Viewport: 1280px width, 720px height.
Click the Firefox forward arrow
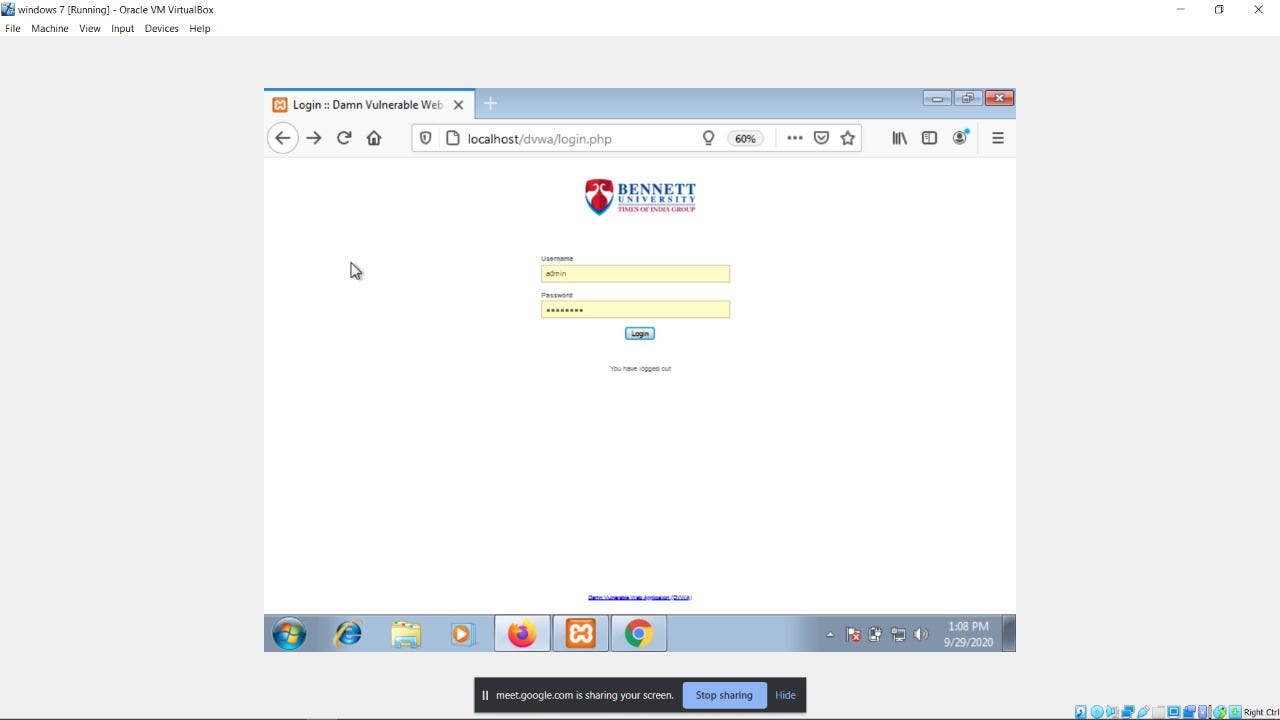314,138
